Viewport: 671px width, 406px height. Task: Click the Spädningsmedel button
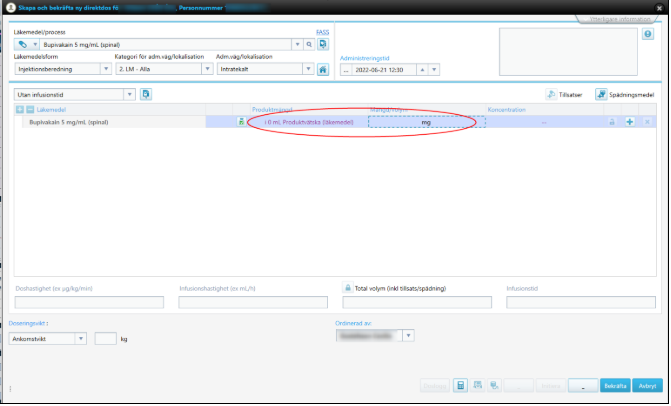[x=624, y=95]
